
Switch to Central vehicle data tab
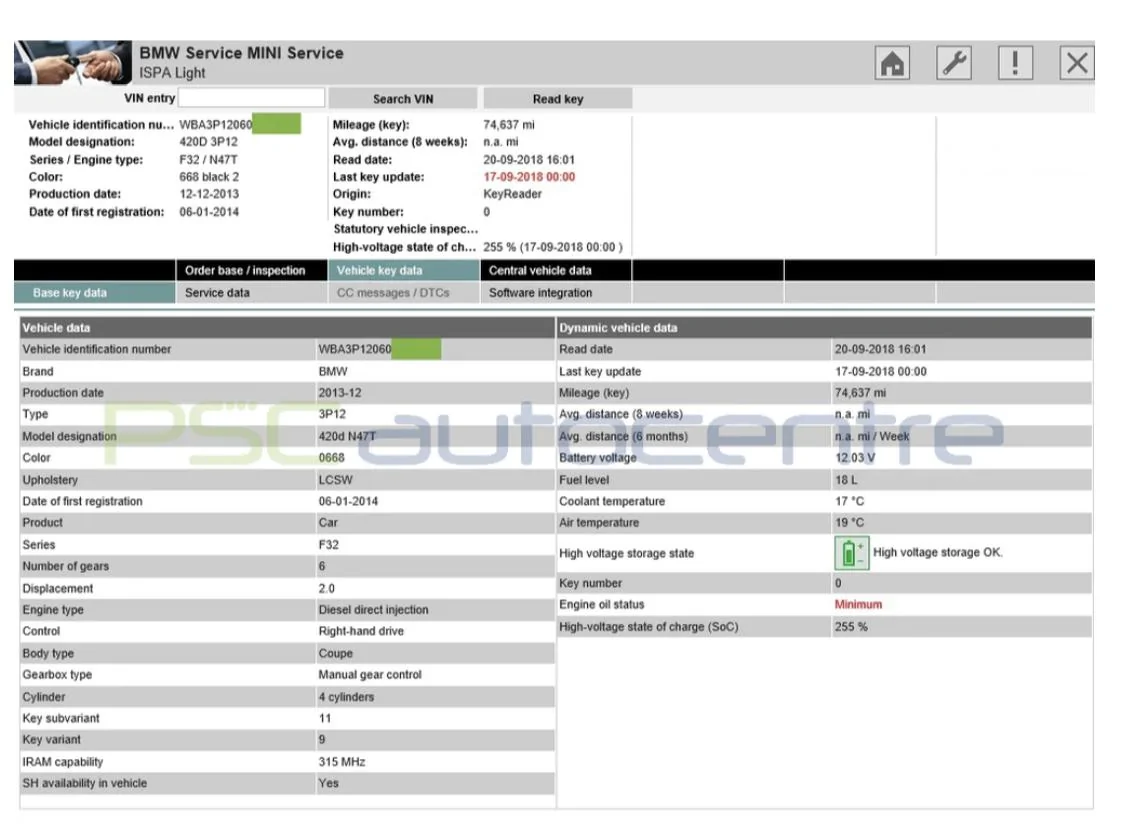pyautogui.click(x=556, y=270)
